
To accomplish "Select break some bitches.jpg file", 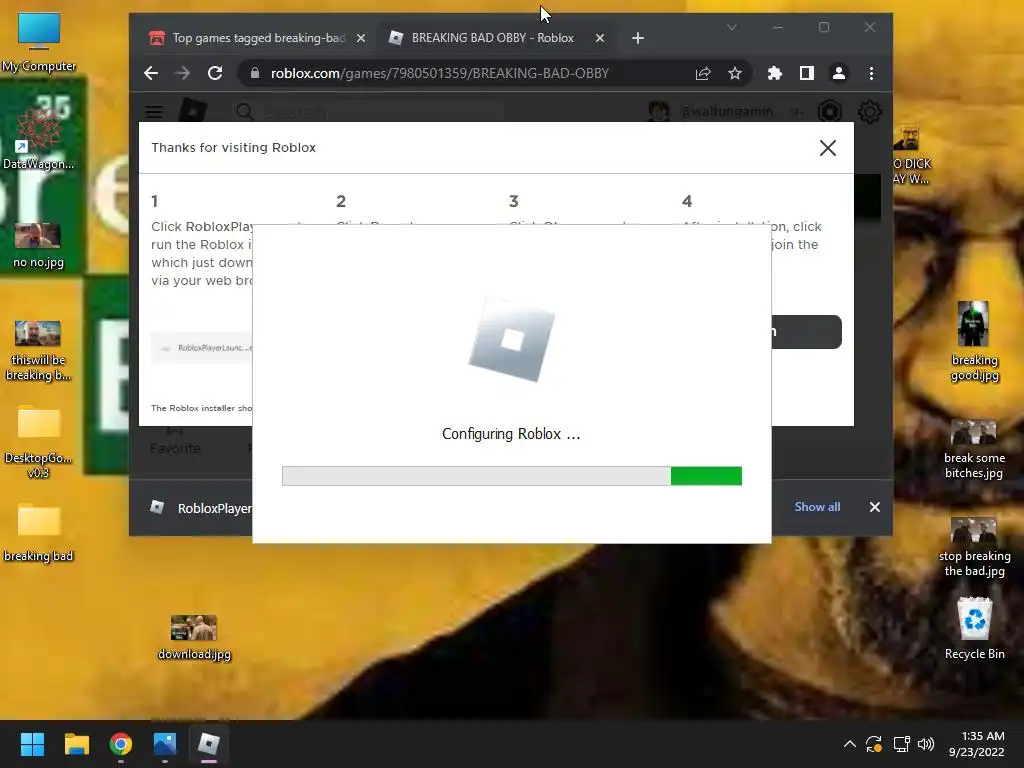I will 974,449.
